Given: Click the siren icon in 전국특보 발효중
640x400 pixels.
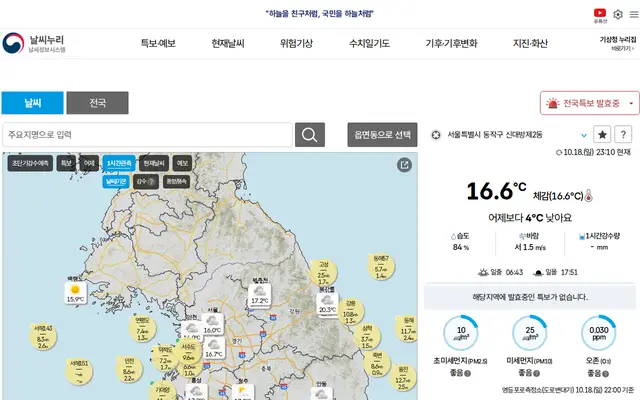Looking at the screenshot, I should [x=553, y=103].
